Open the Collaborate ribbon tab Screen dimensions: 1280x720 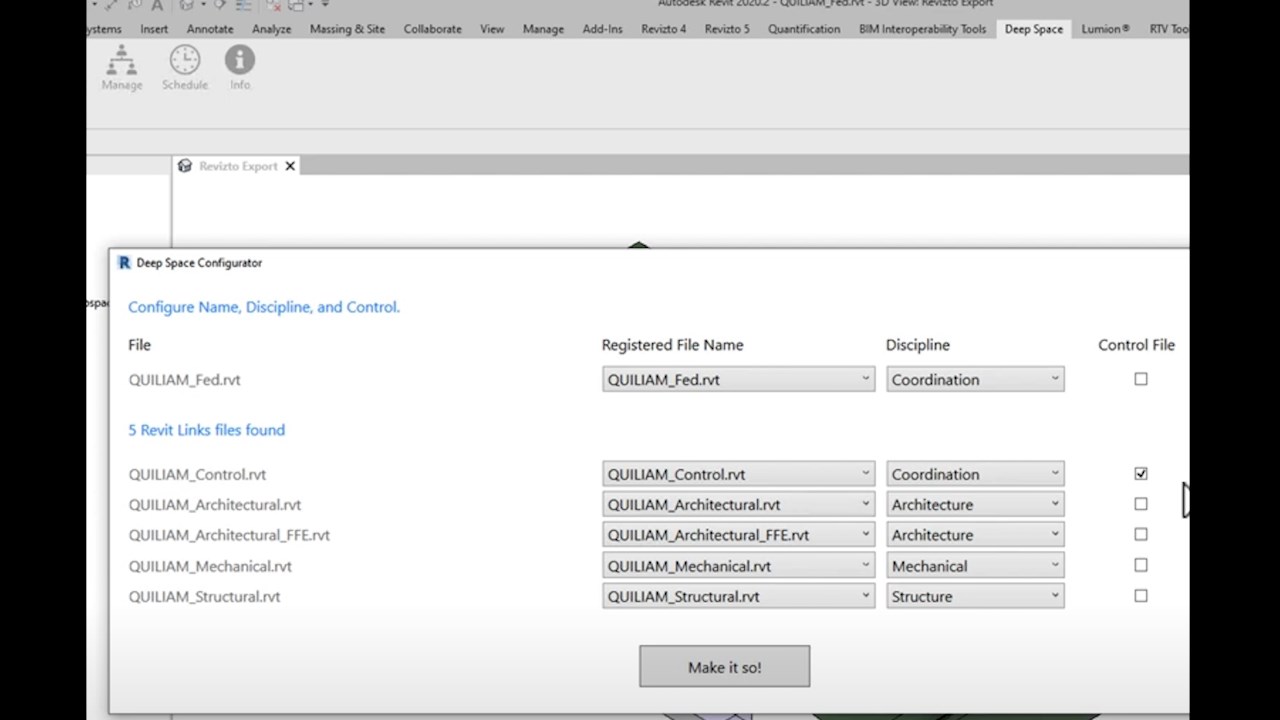tap(432, 29)
